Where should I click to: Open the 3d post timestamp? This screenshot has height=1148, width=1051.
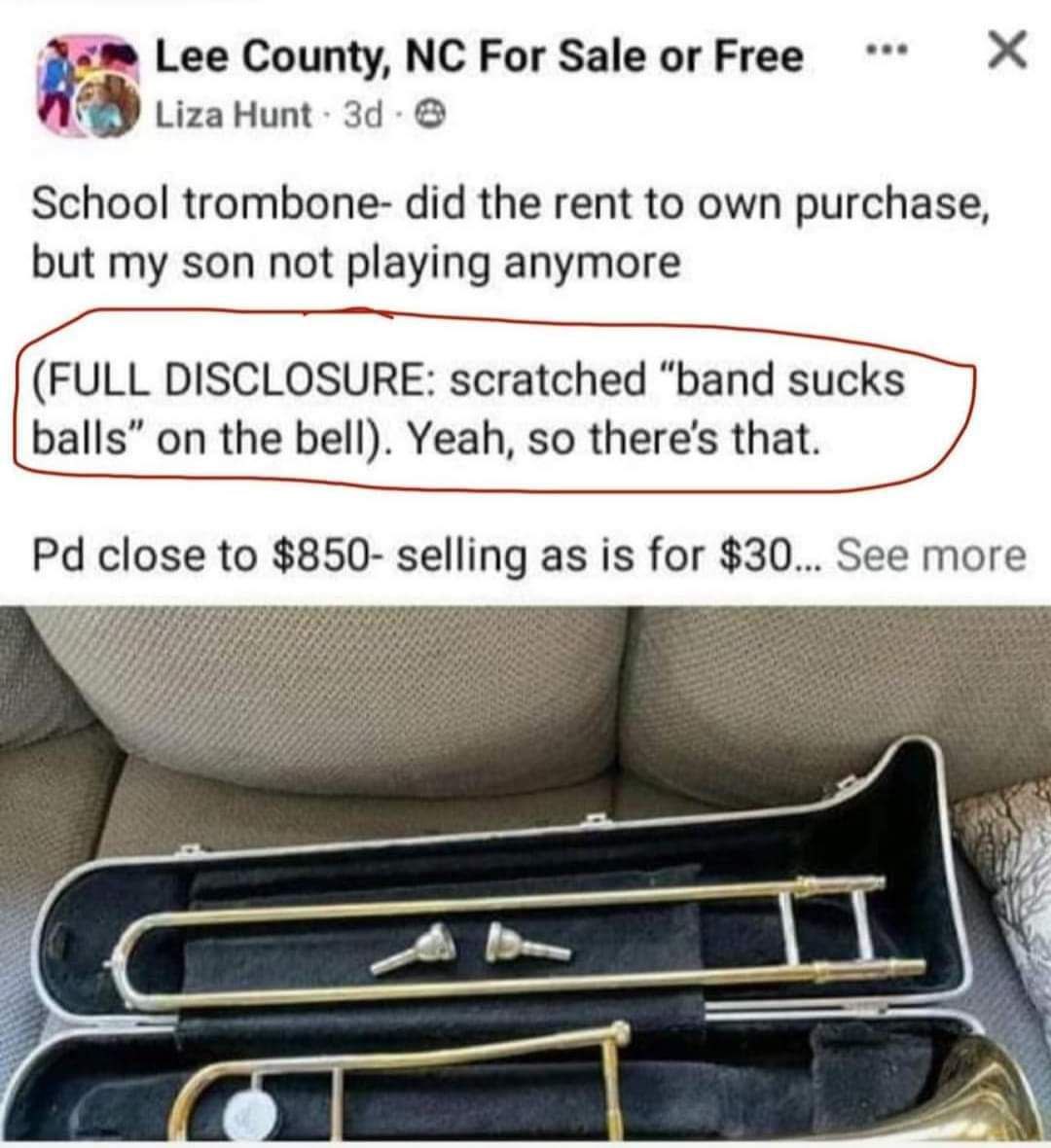pyautogui.click(x=363, y=115)
